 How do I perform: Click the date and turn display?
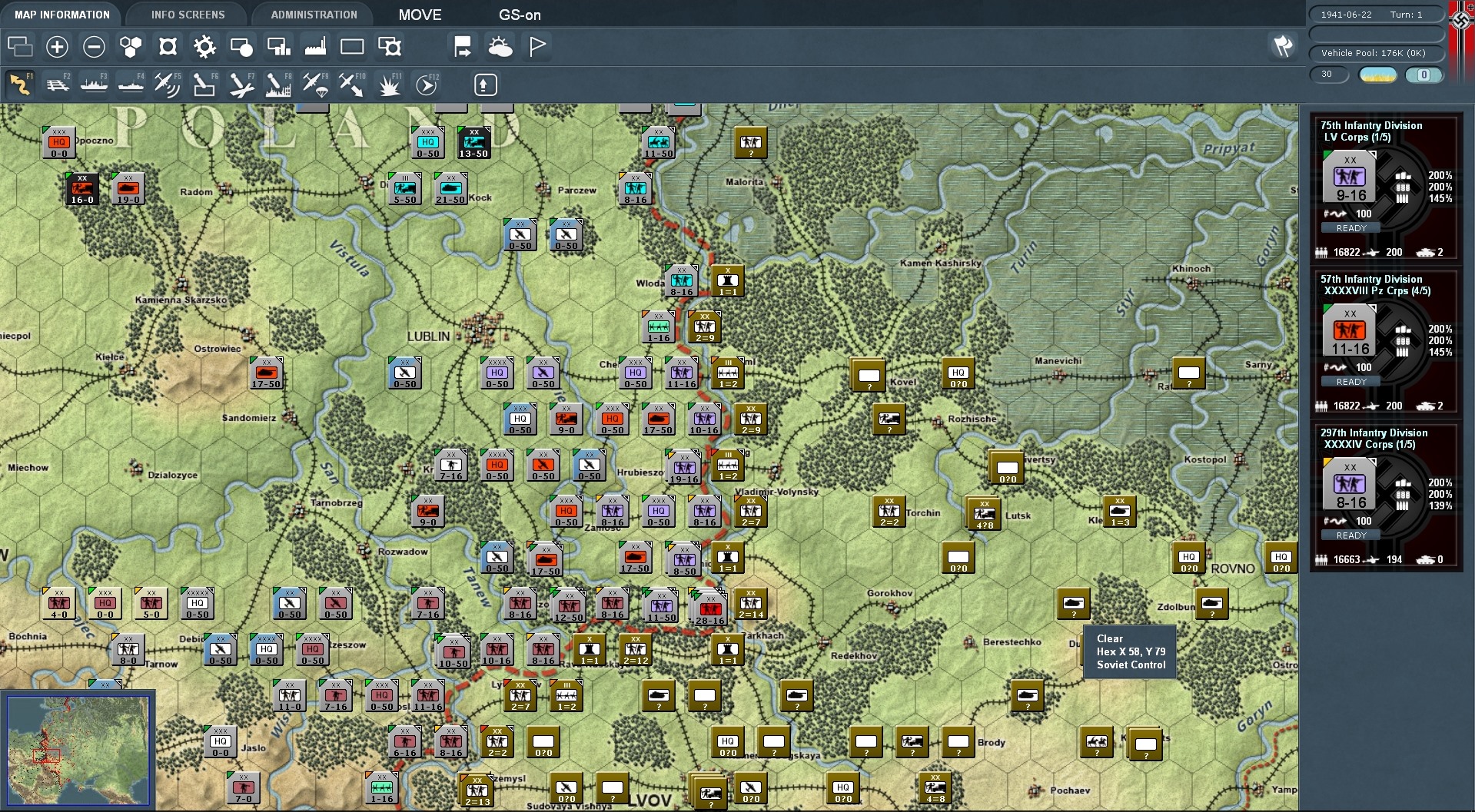(x=1377, y=15)
